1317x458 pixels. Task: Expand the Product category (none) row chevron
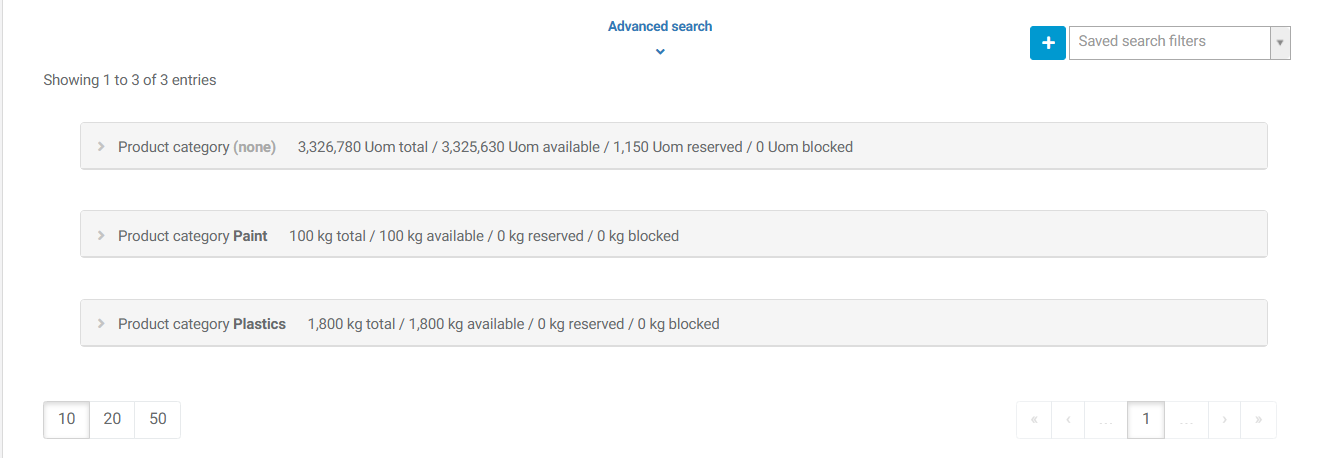[101, 147]
